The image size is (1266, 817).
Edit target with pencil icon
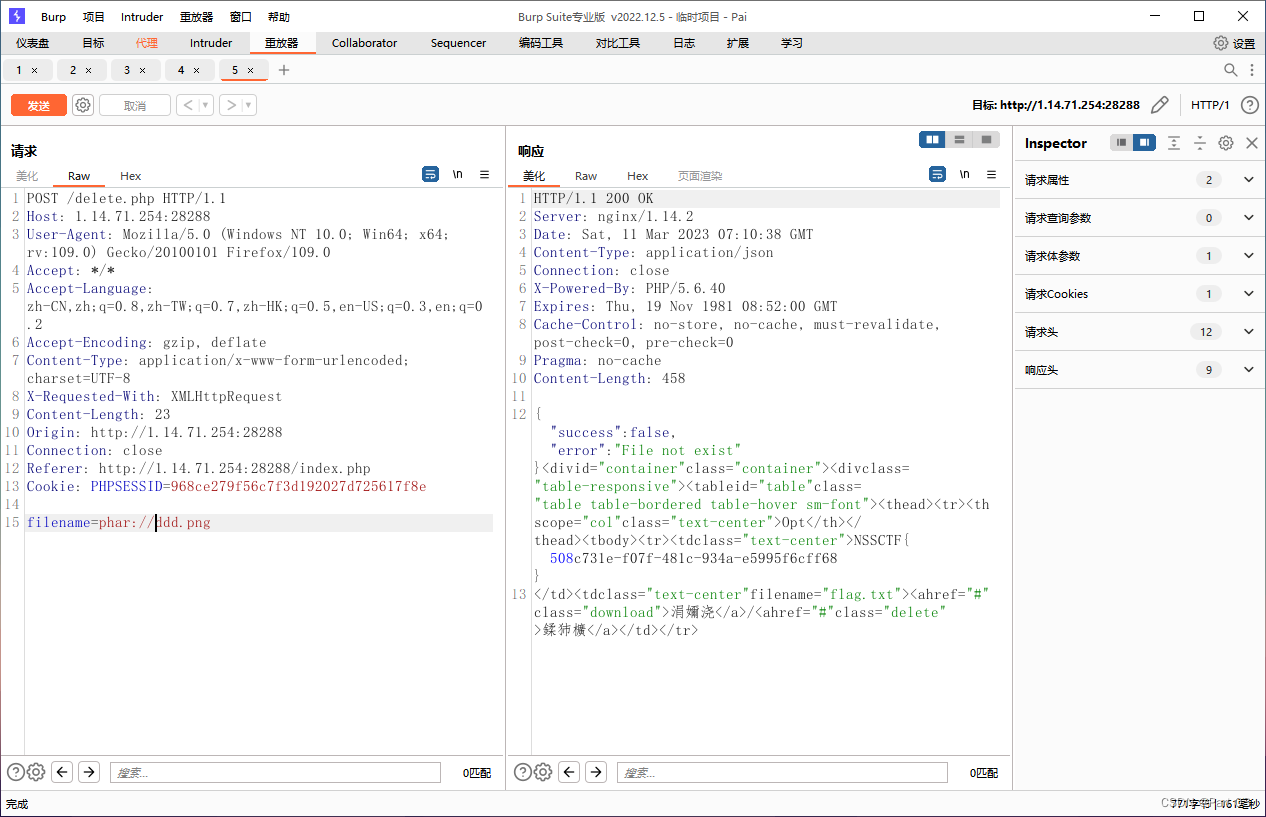pyautogui.click(x=1160, y=105)
